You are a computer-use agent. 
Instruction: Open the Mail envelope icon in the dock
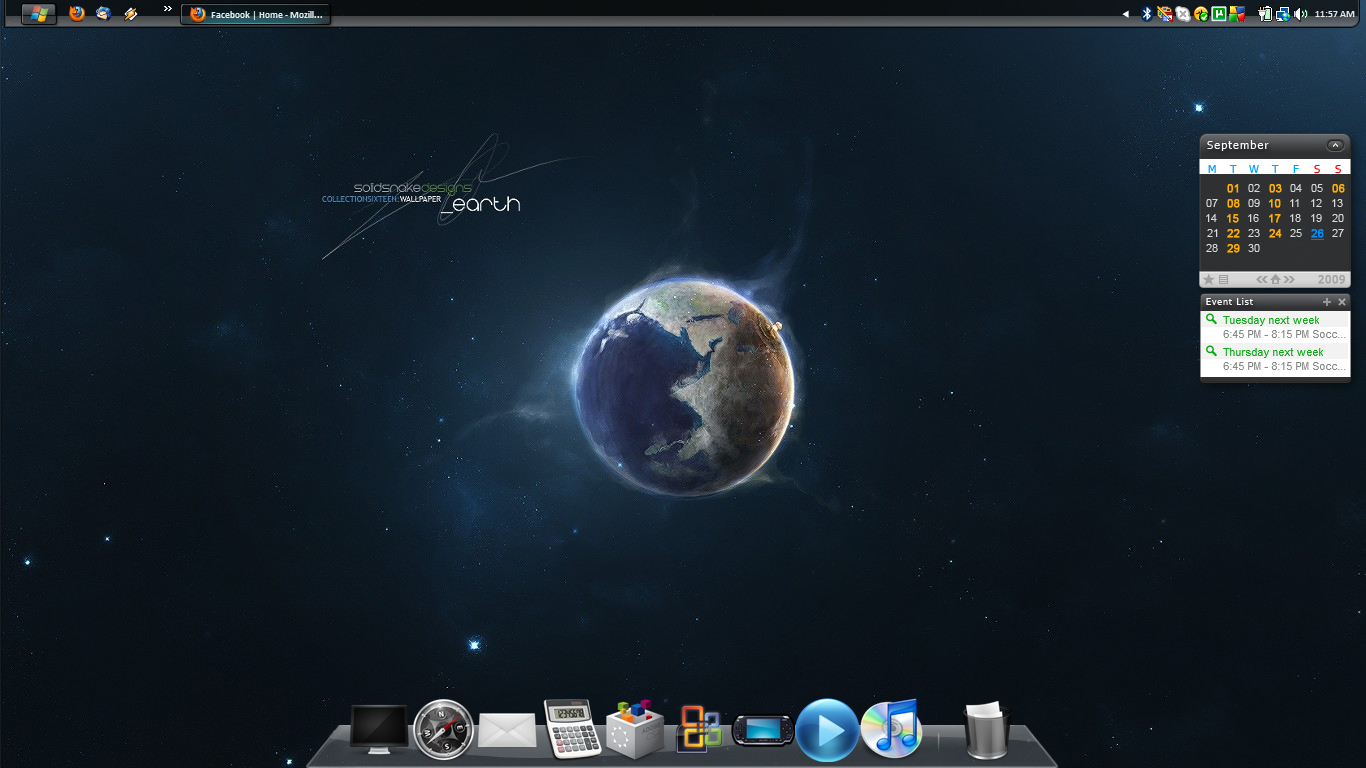coord(507,728)
